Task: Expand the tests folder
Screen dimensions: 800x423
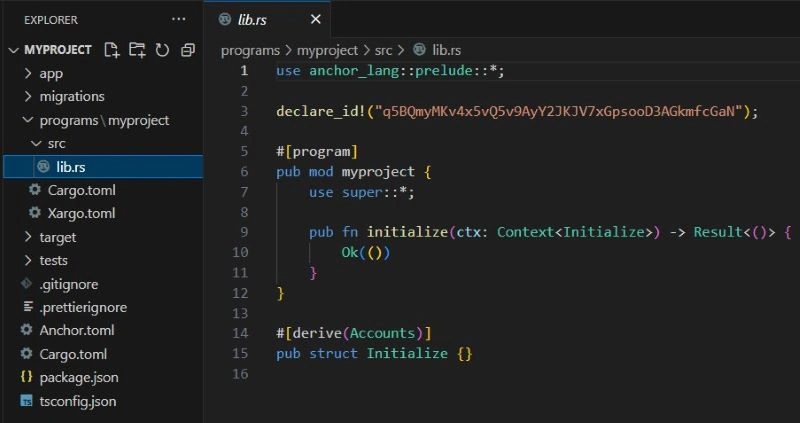Action: (28, 261)
